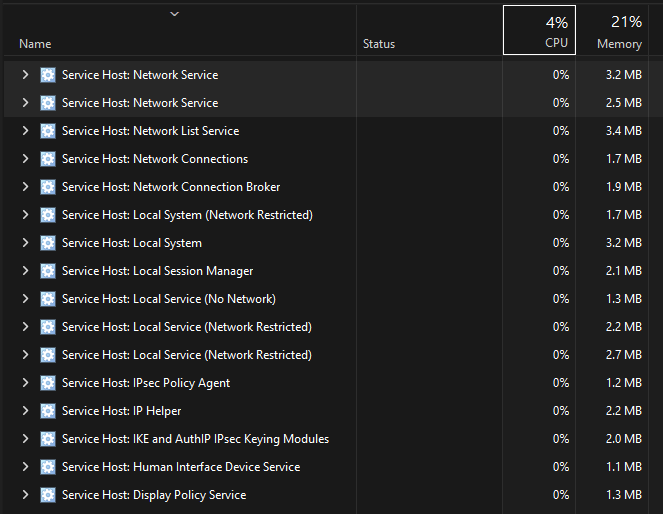Click the IPsec Policy Agent gear icon

point(48,383)
